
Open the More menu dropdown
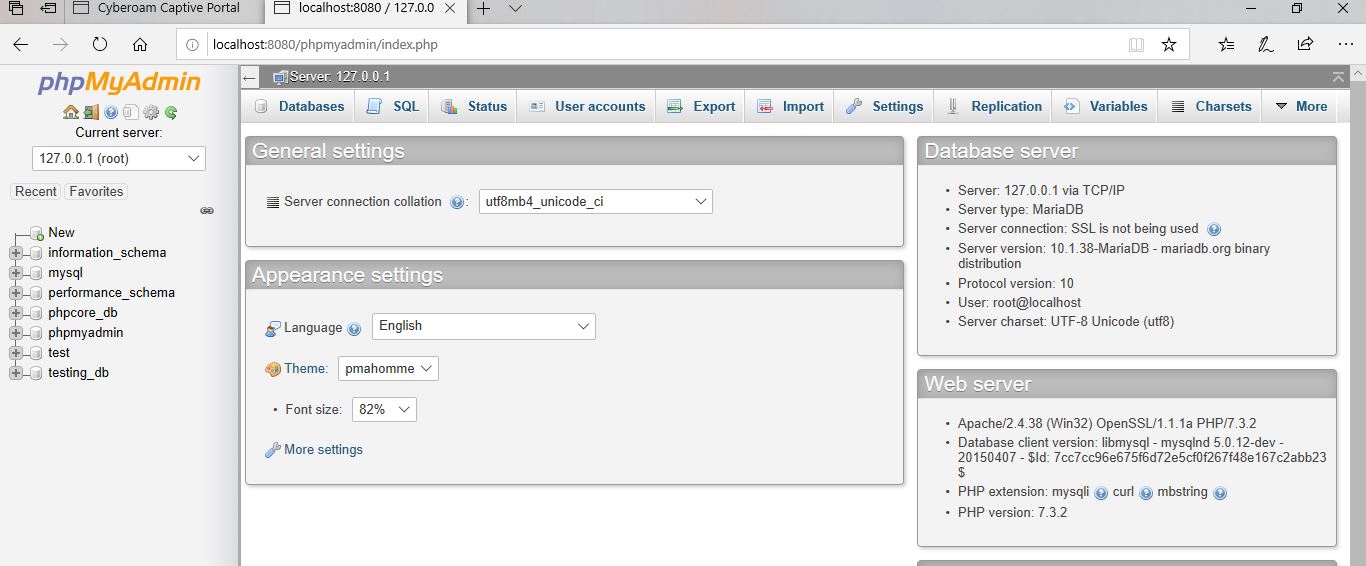[x=1300, y=107]
